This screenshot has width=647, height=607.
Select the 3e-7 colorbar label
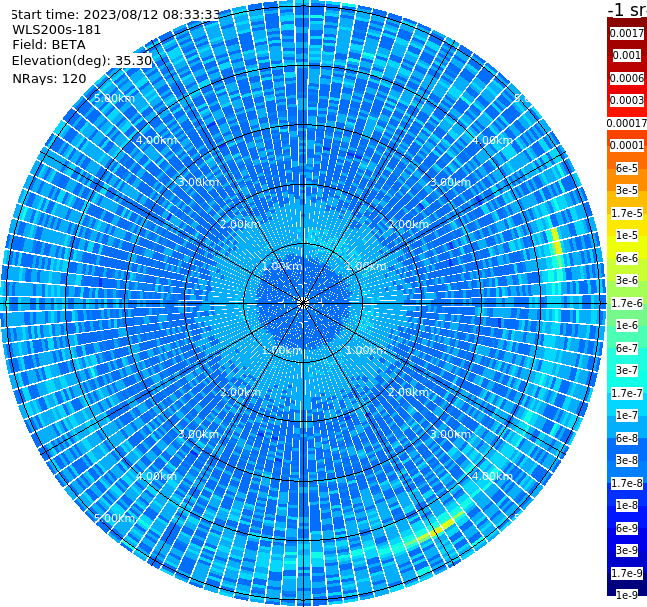pos(627,370)
